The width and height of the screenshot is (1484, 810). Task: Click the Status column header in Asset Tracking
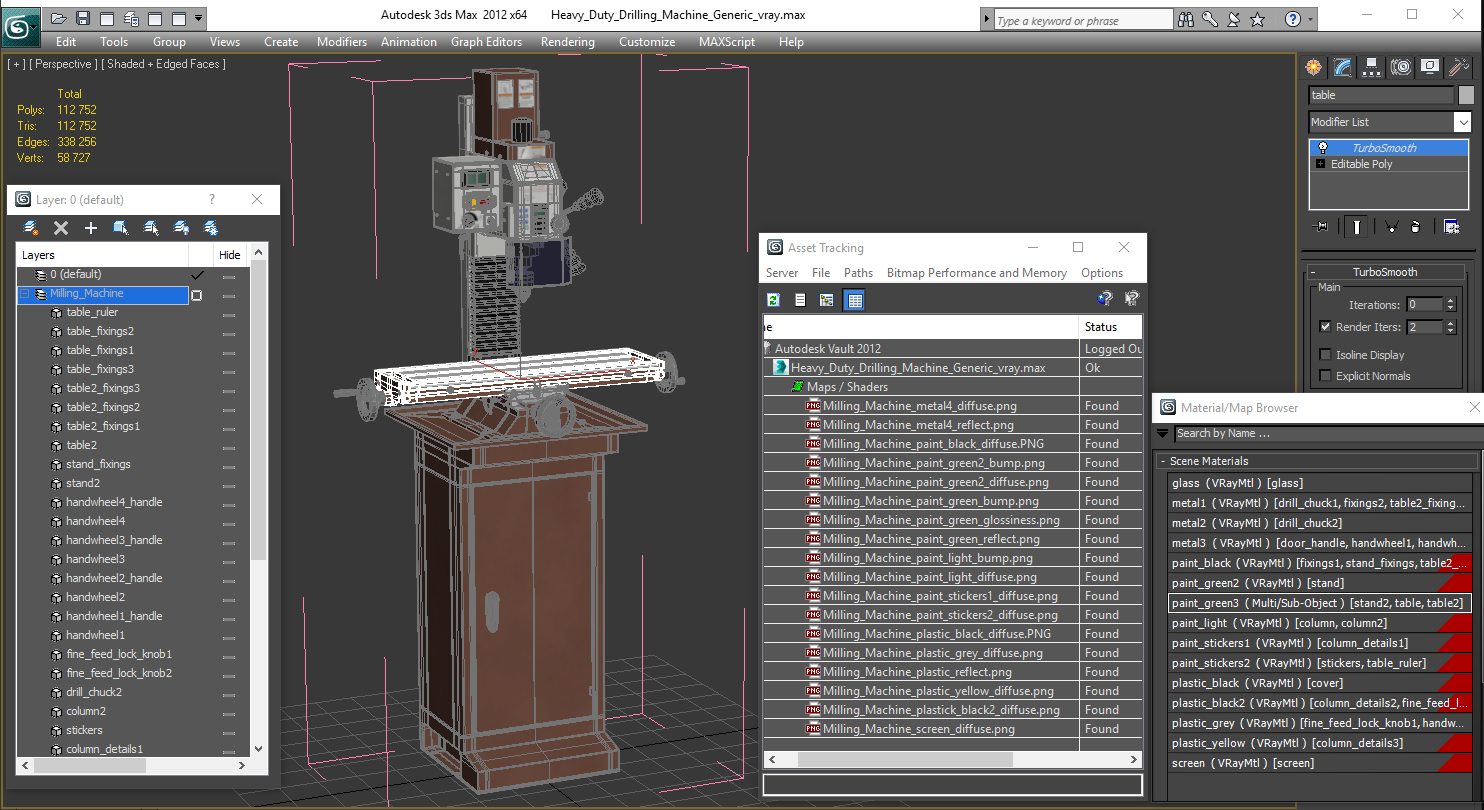[x=1111, y=327]
